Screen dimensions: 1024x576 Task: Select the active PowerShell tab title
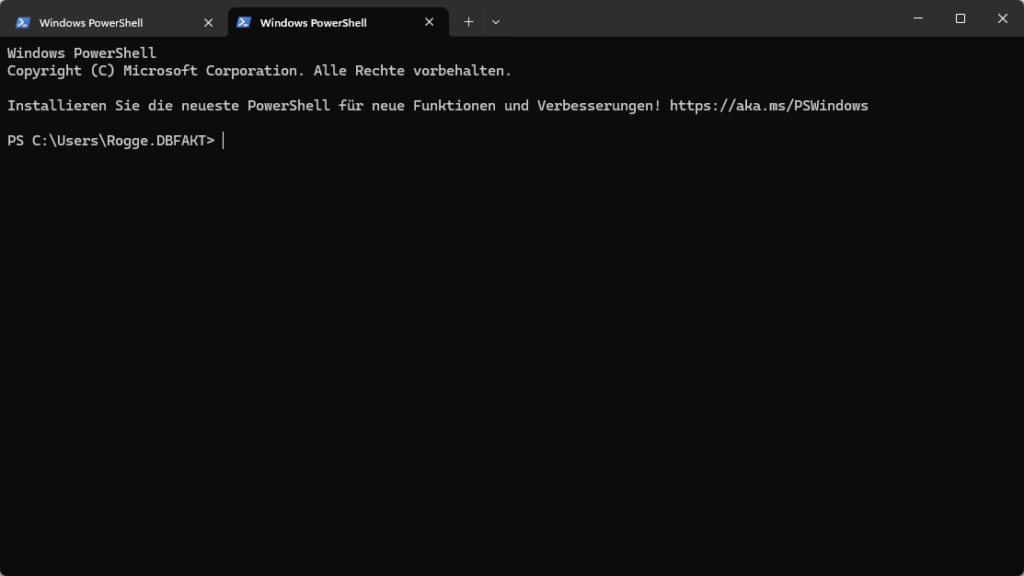tap(313, 22)
